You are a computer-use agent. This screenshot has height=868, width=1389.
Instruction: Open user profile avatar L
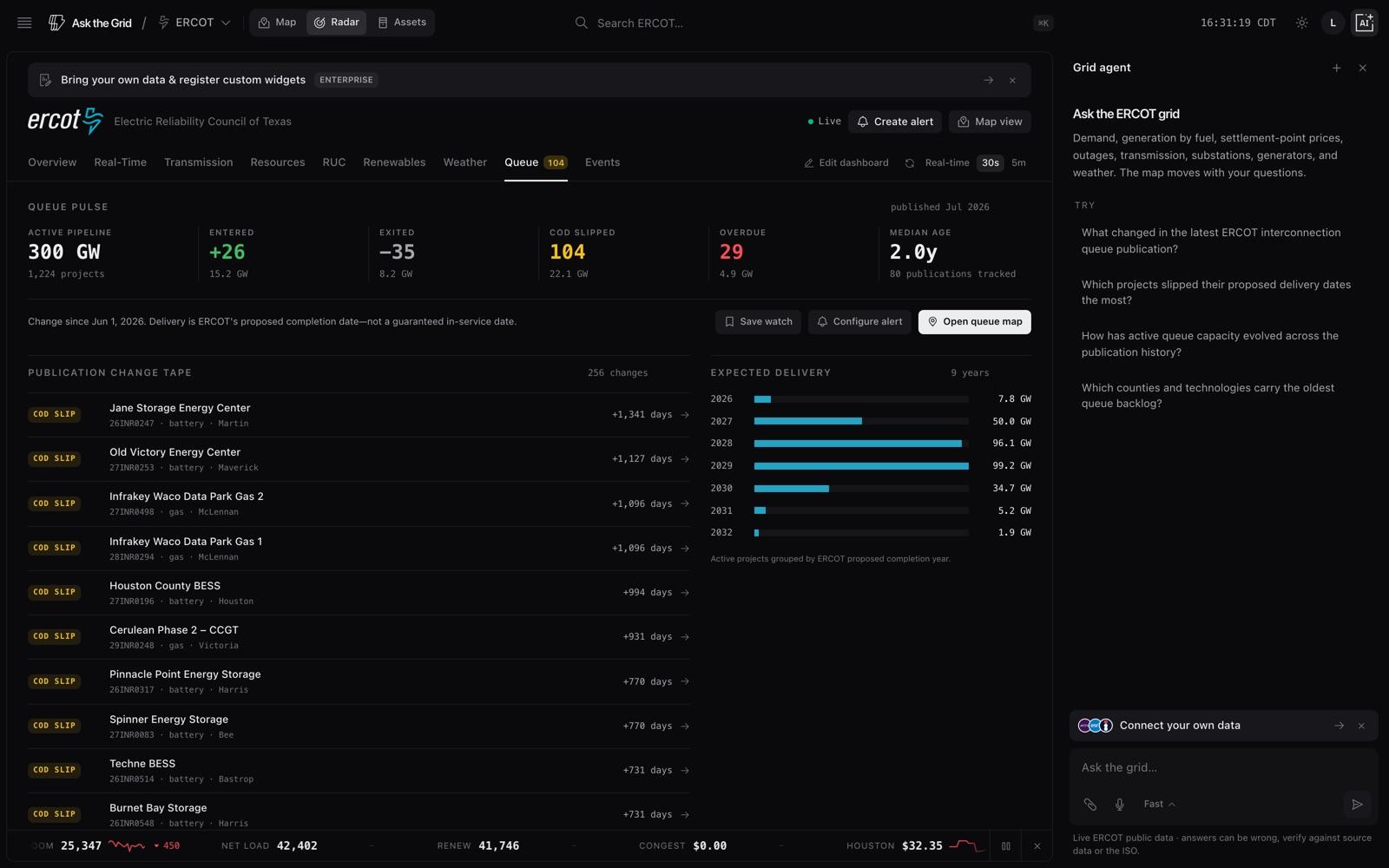pyautogui.click(x=1333, y=23)
